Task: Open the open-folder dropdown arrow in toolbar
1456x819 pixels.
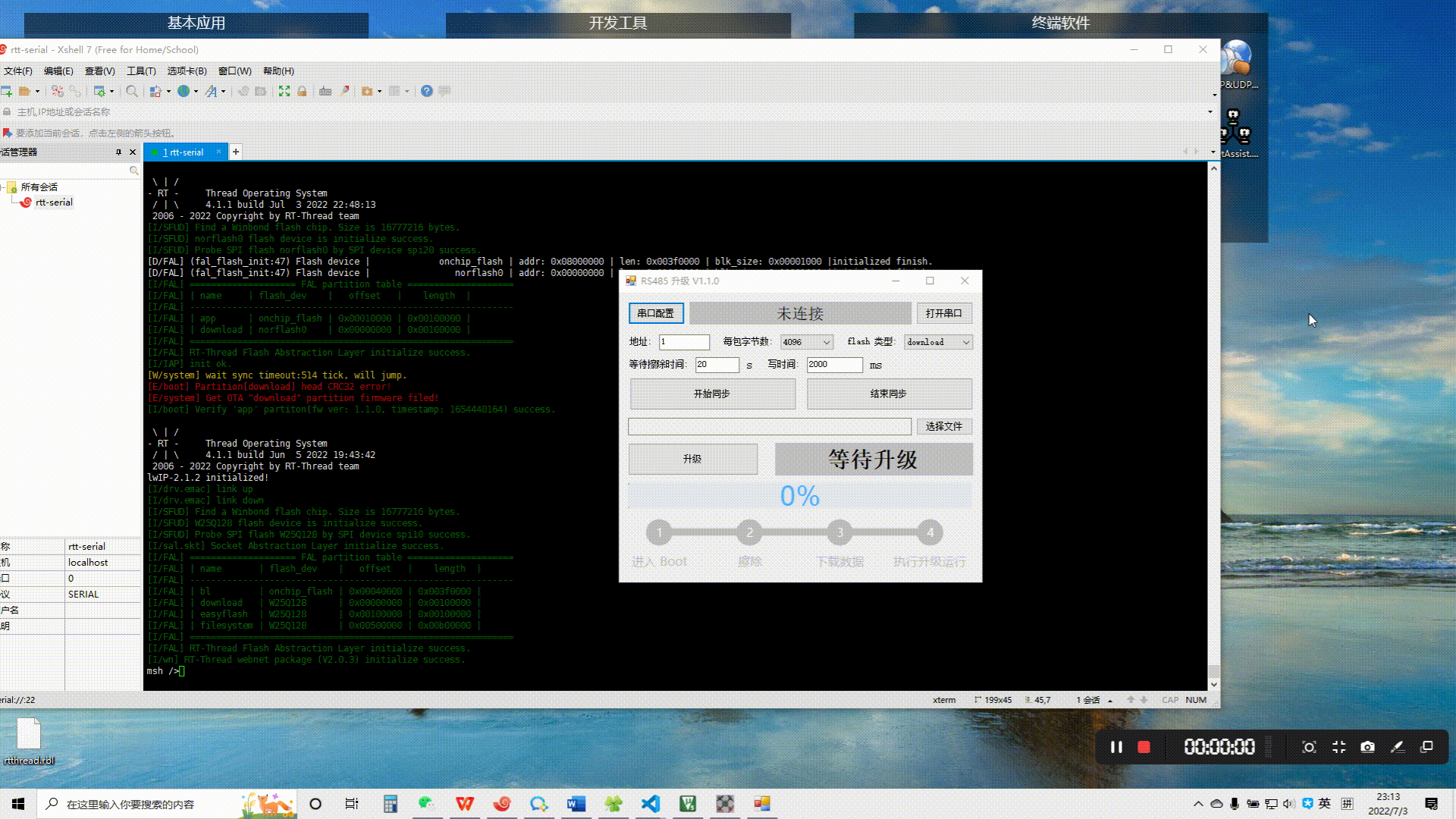Action: point(37,91)
